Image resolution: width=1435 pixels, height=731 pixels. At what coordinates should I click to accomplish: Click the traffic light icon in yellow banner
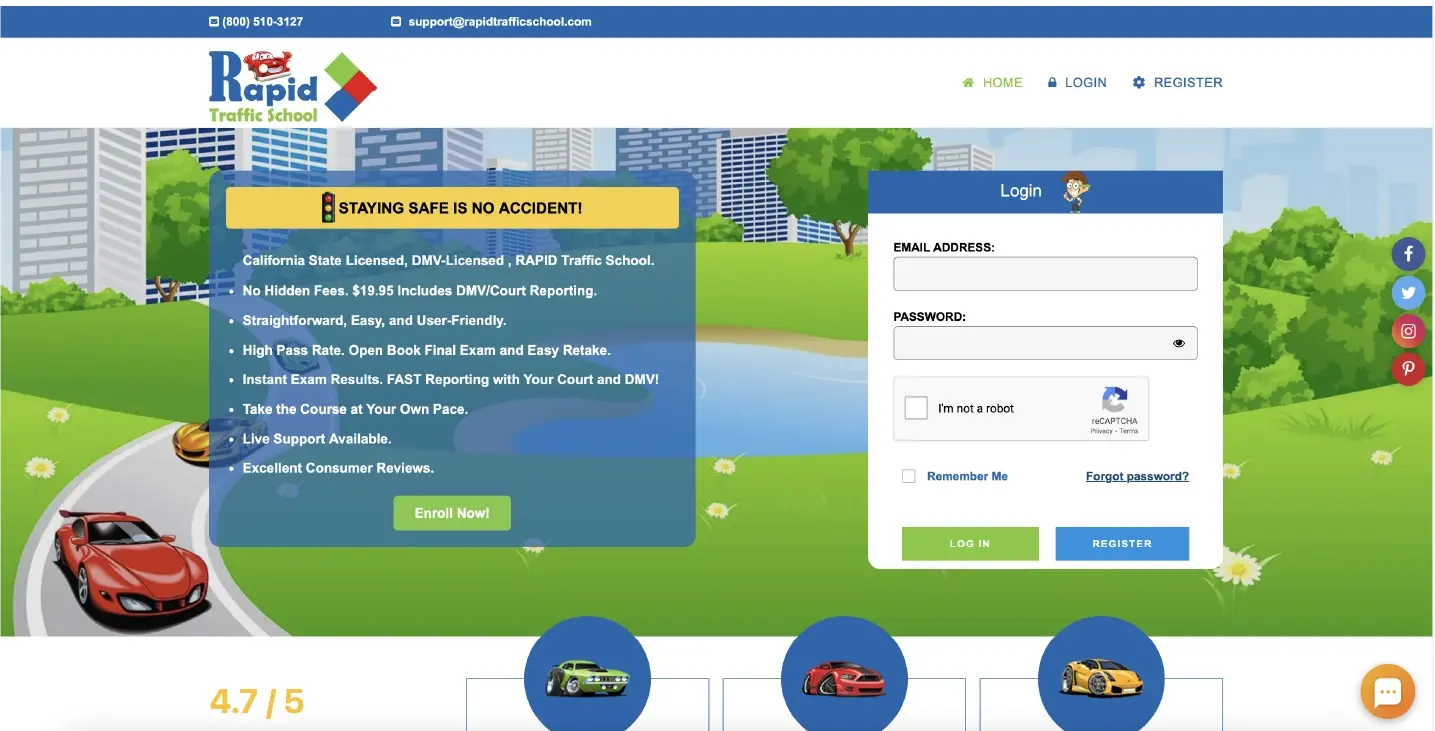(328, 208)
